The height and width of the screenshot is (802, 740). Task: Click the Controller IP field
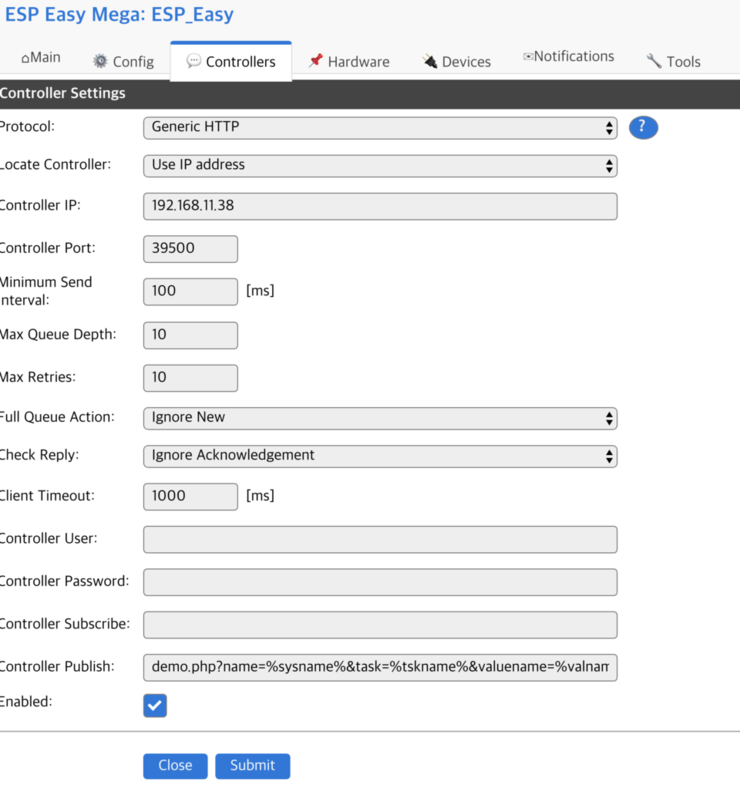tap(380, 206)
